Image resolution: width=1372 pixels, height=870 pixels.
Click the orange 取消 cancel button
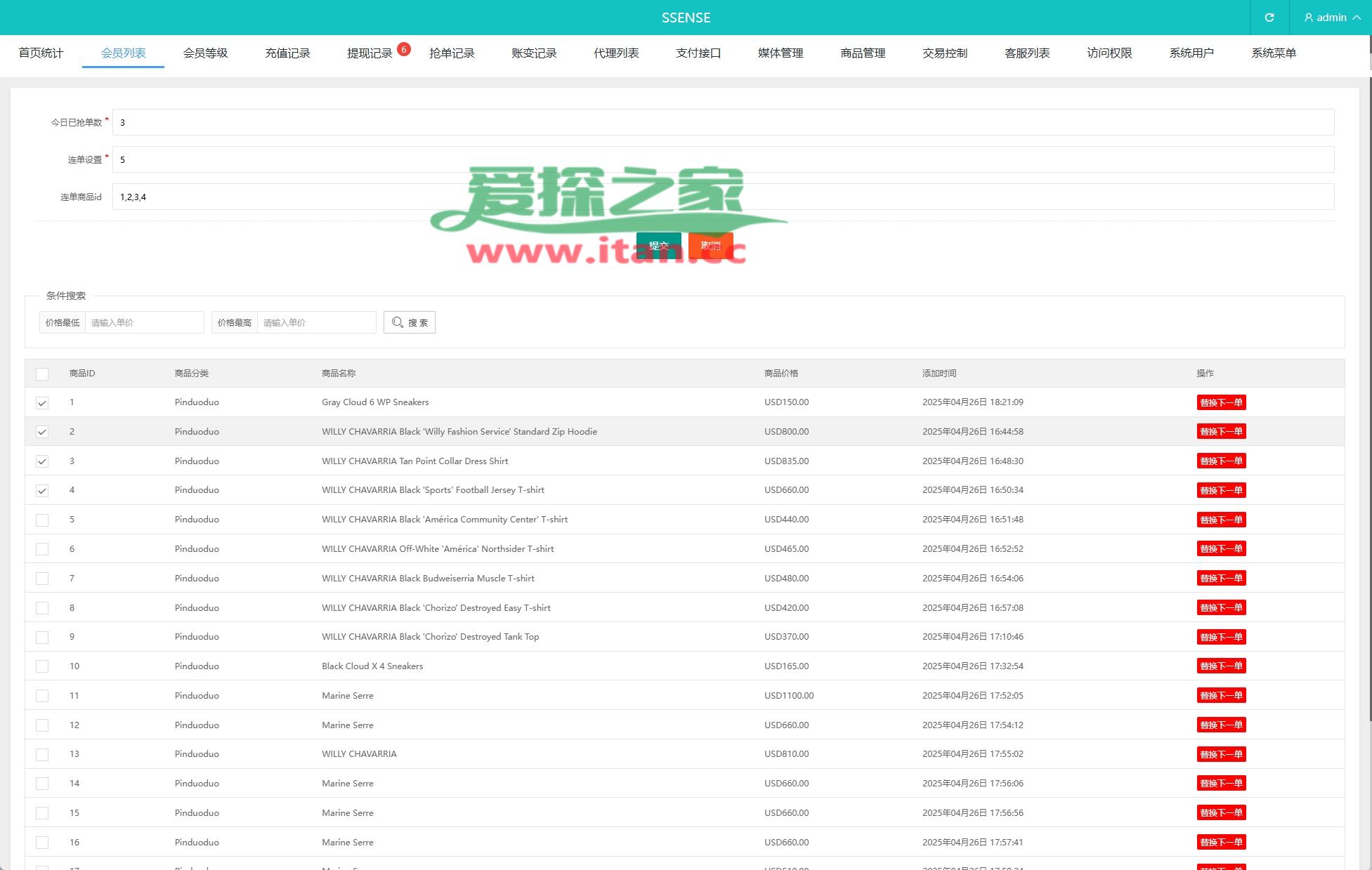[x=710, y=246]
